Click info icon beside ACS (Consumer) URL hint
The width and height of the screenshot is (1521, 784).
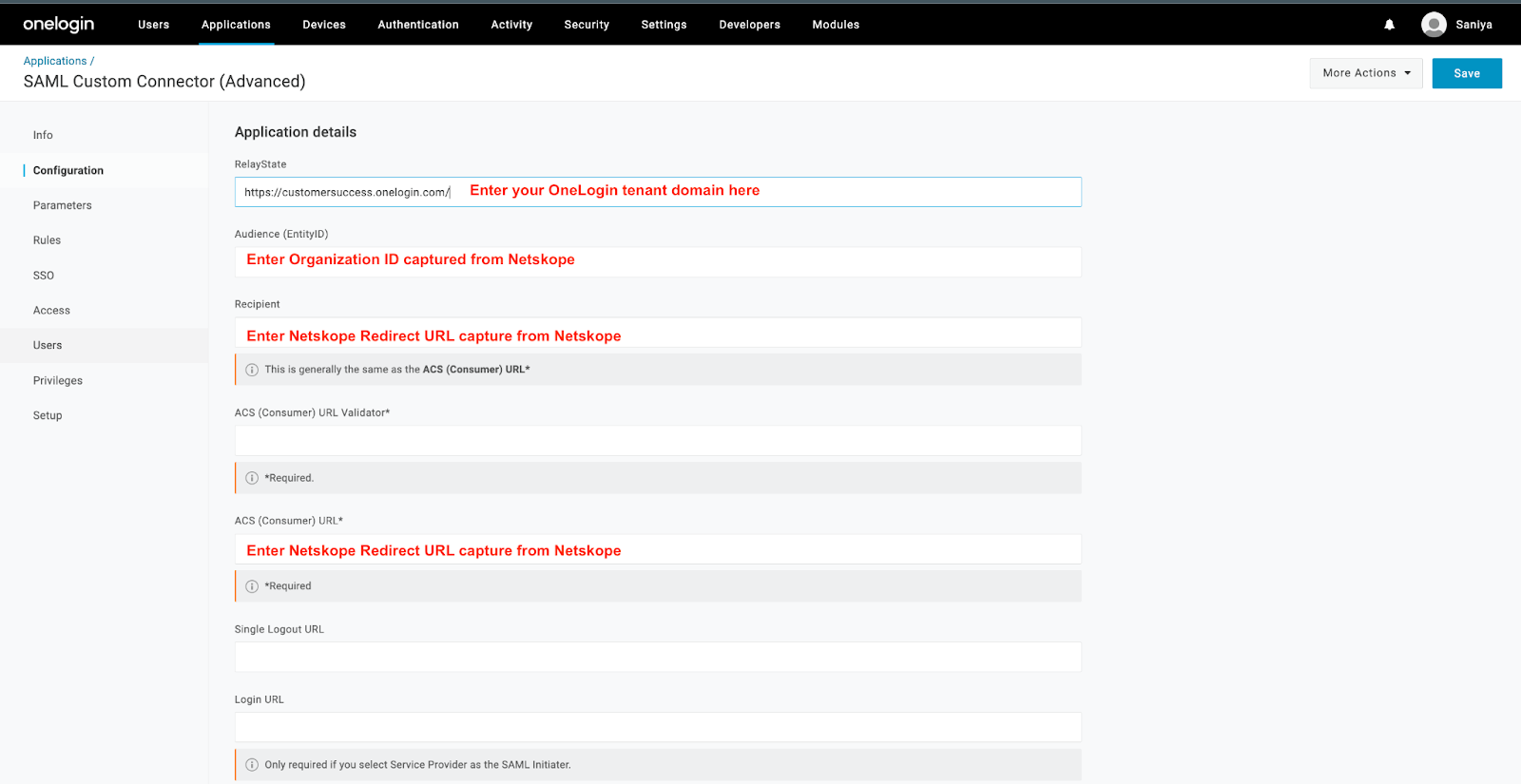(252, 370)
